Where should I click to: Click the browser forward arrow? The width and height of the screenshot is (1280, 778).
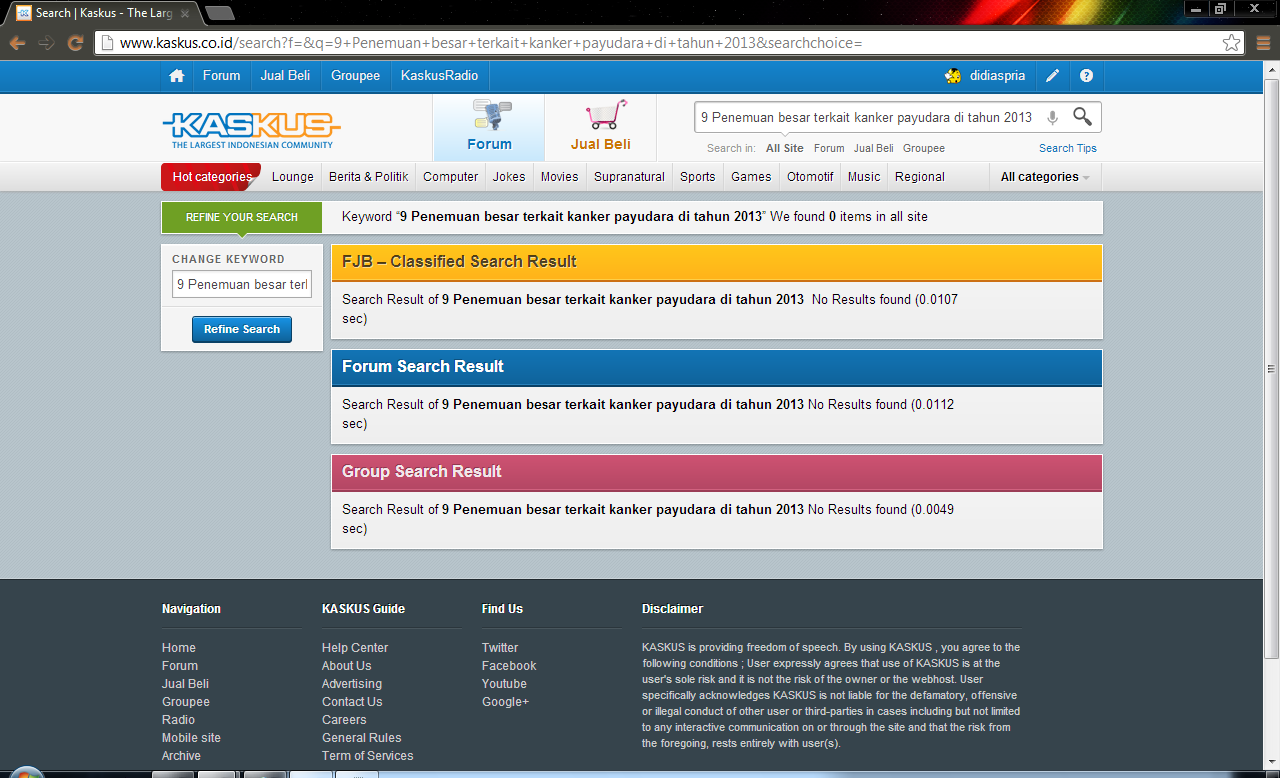46,43
